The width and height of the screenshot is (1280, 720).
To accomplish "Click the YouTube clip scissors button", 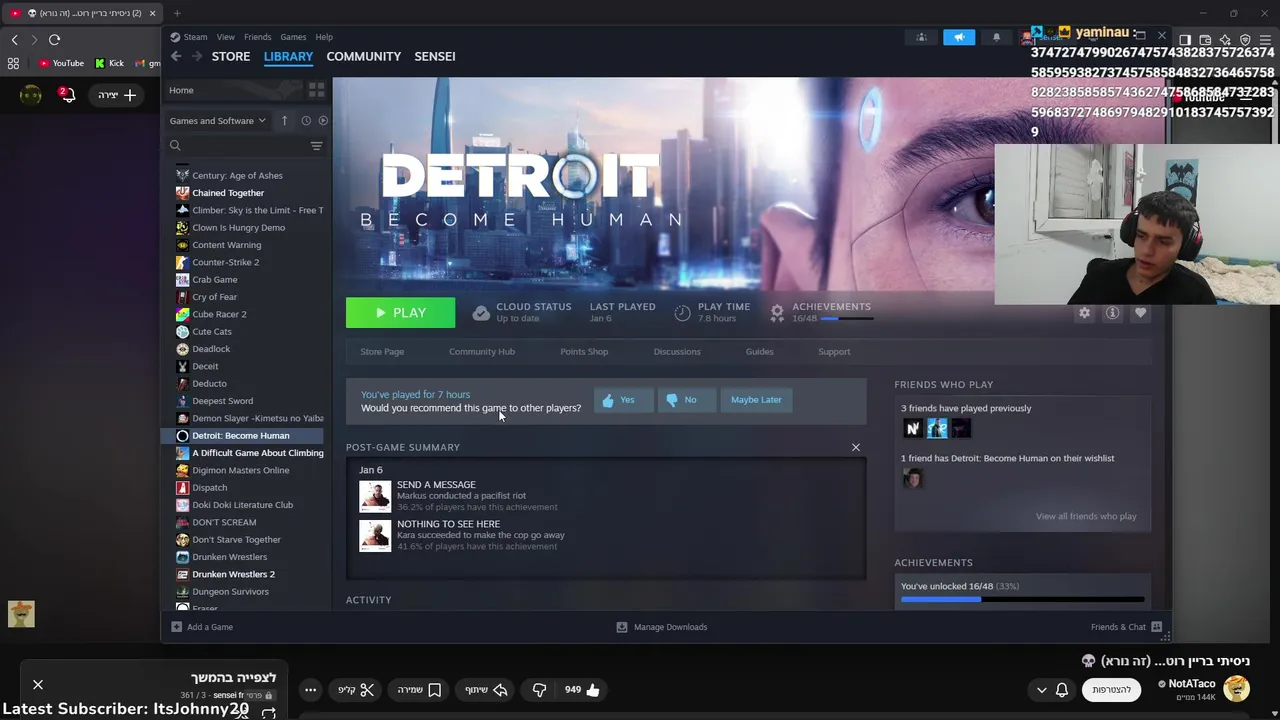I will pos(356,690).
